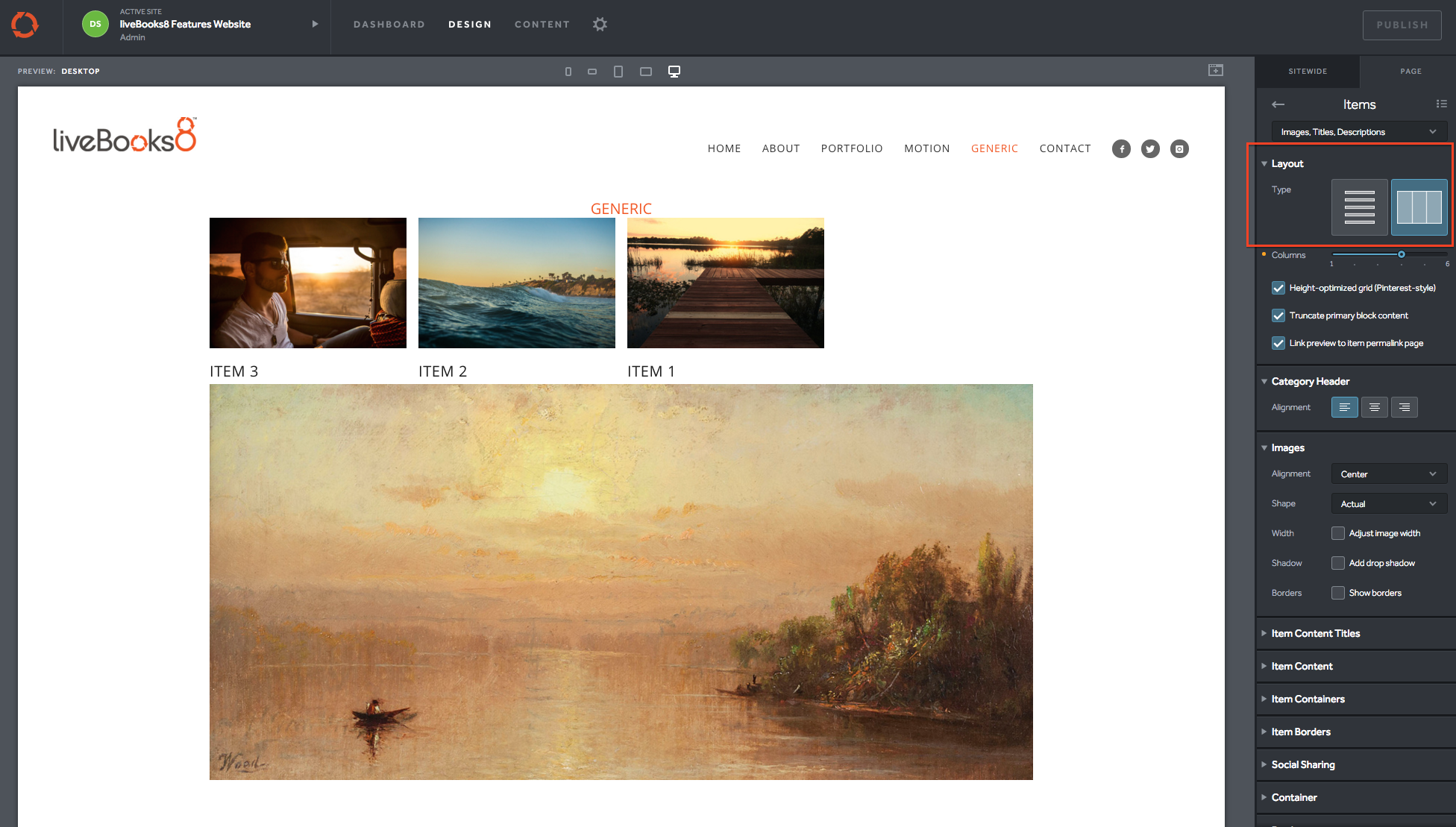This screenshot has height=827, width=1456.
Task: Switch preview to desktop monitor icon
Action: pos(674,72)
